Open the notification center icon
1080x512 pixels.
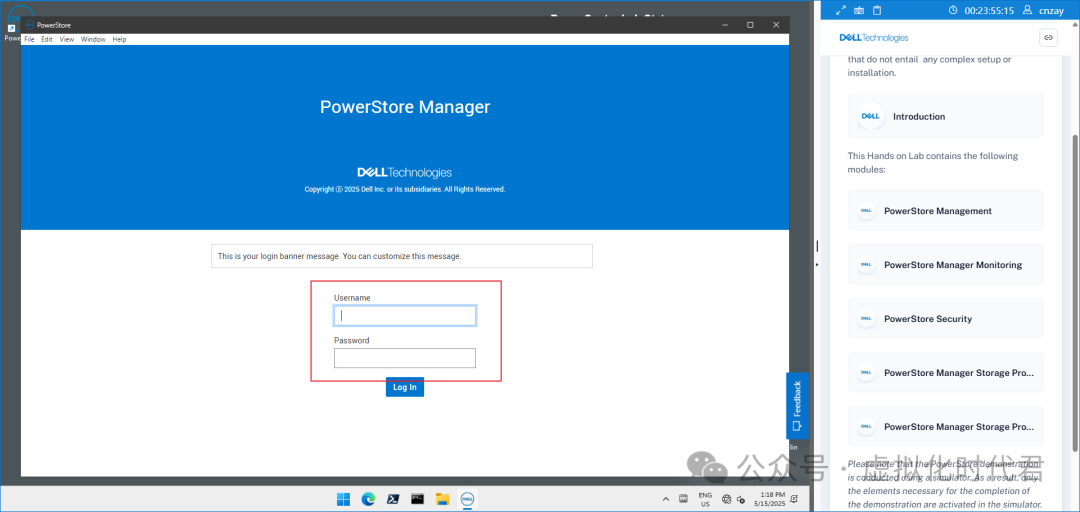pyautogui.click(x=794, y=499)
